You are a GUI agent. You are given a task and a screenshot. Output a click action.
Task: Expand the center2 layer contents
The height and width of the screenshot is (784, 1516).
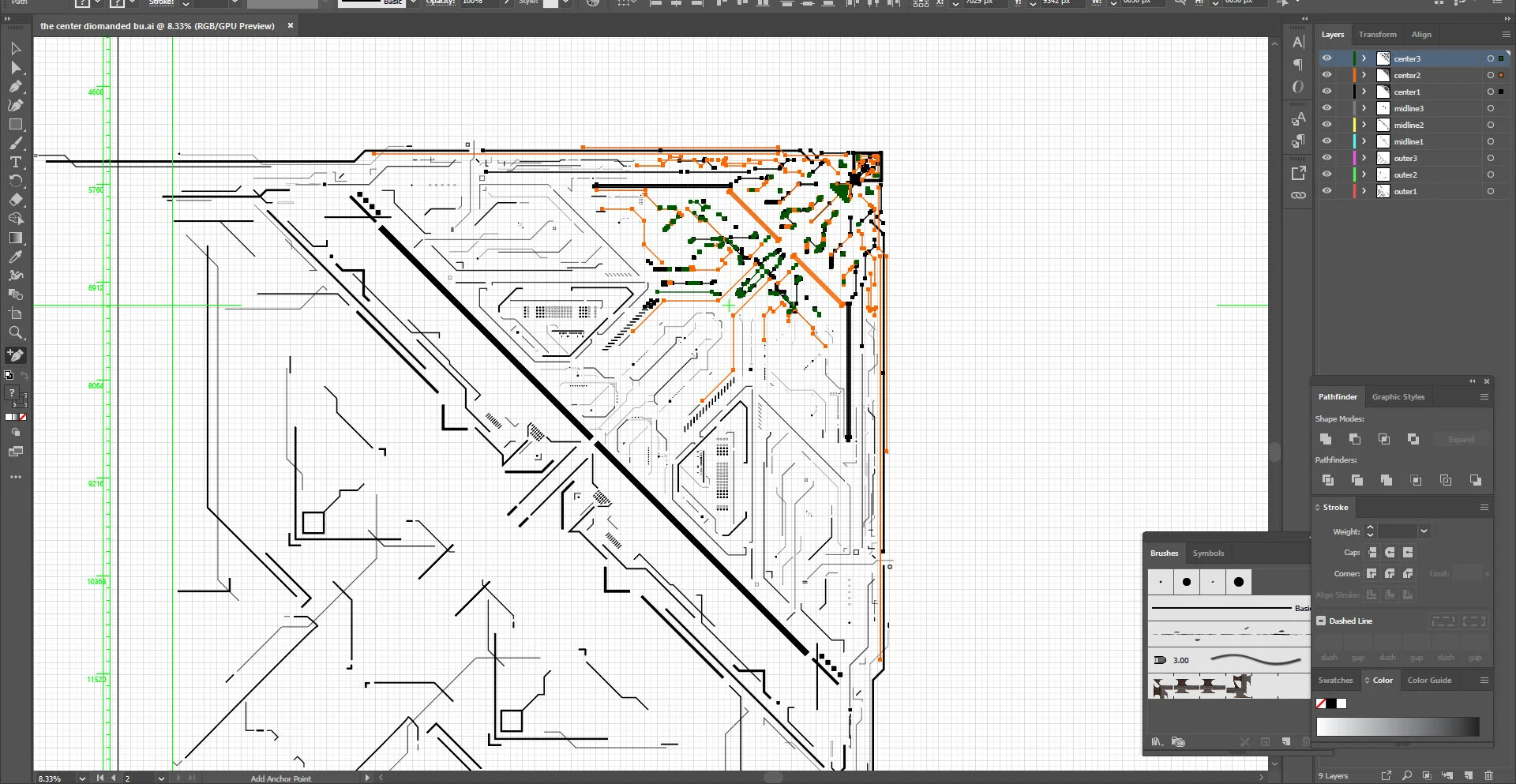(x=1364, y=75)
